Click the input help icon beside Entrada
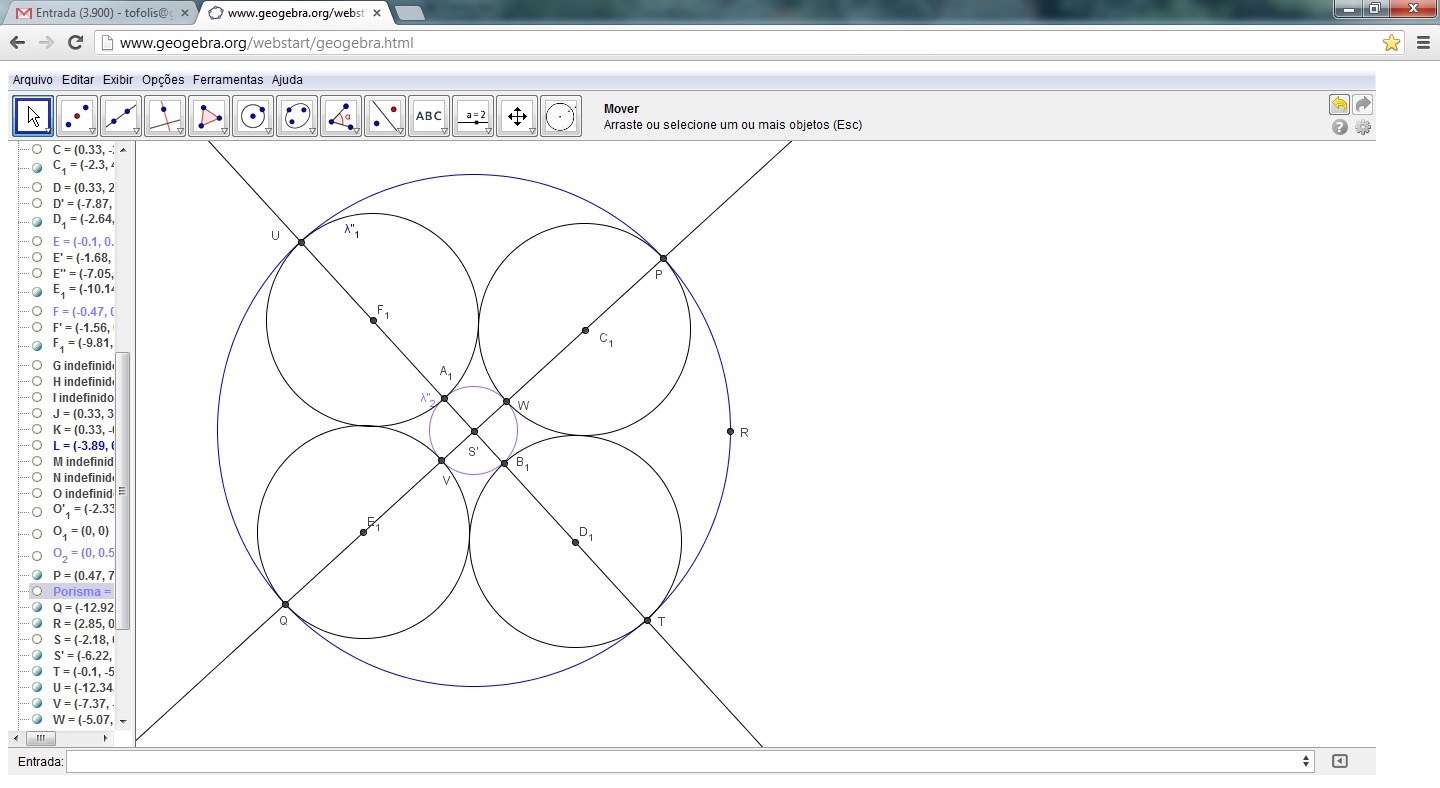Image resolution: width=1440 pixels, height=788 pixels. click(1340, 761)
